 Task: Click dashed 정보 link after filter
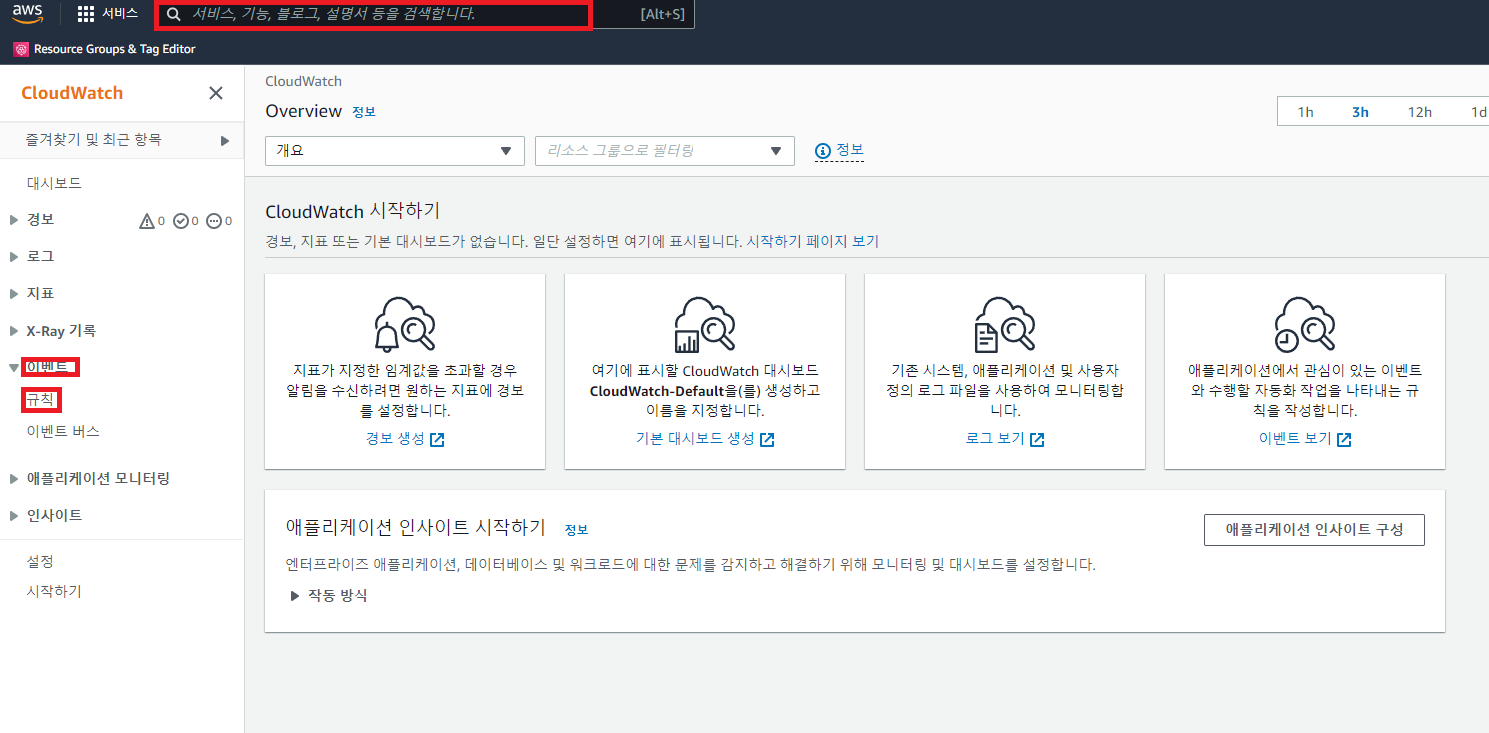(x=850, y=150)
